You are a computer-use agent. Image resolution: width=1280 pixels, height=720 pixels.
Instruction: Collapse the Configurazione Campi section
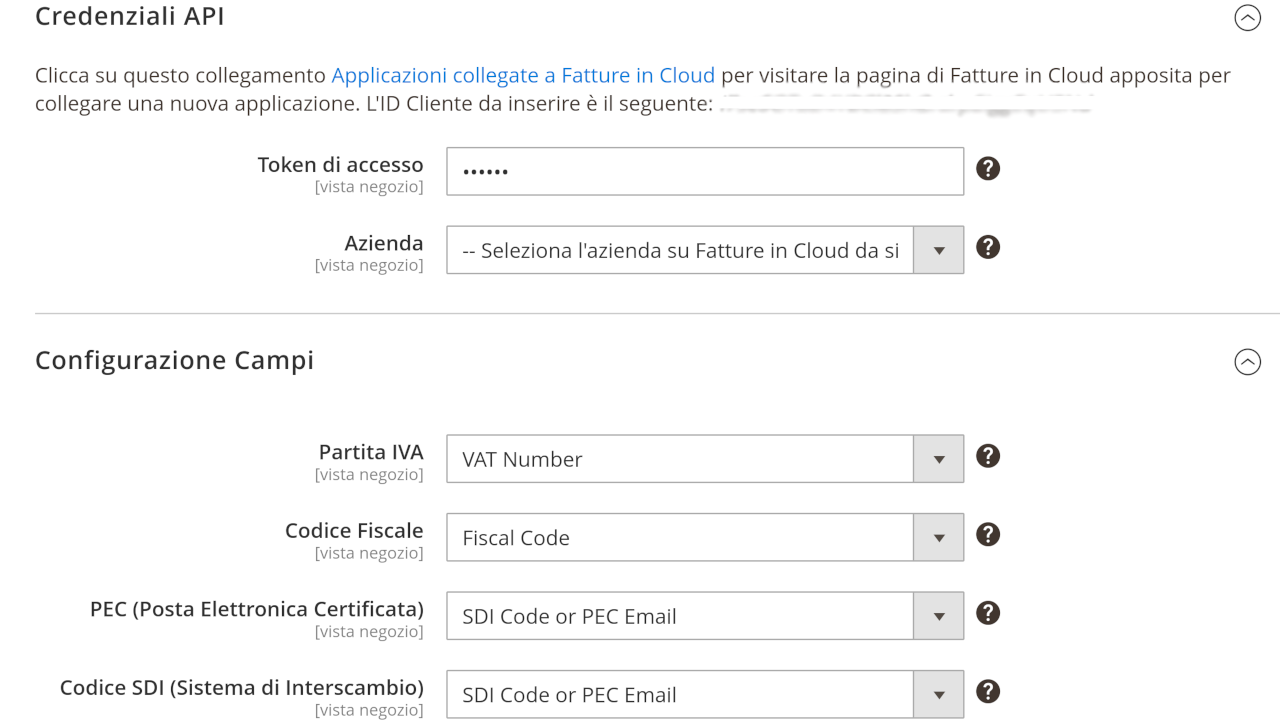(x=1247, y=362)
